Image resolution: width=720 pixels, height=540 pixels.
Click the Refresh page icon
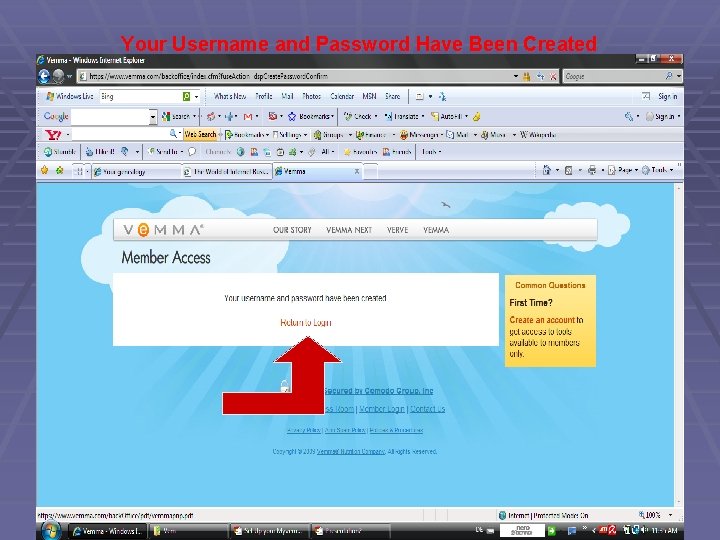pyautogui.click(x=540, y=77)
